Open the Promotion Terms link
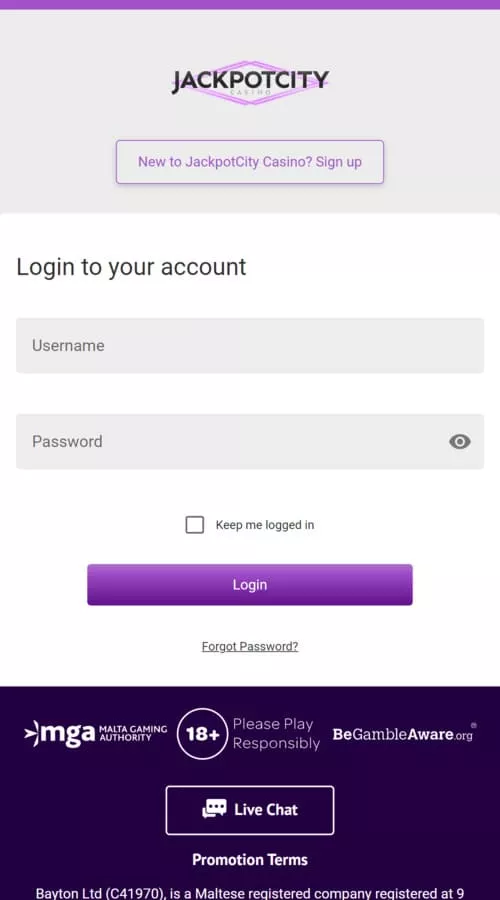 click(x=250, y=859)
